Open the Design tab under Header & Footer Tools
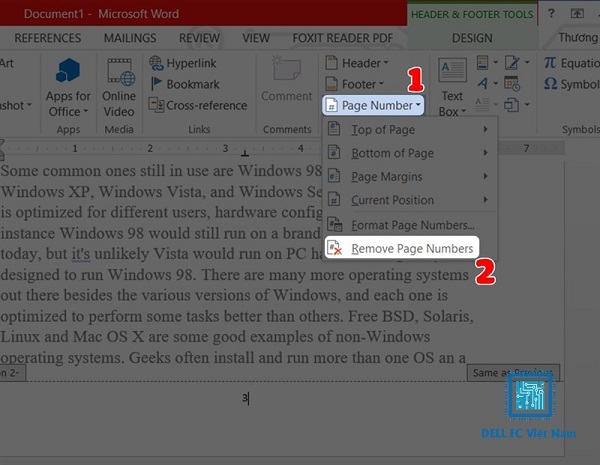Viewport: 600px width, 465px height. 471,37
